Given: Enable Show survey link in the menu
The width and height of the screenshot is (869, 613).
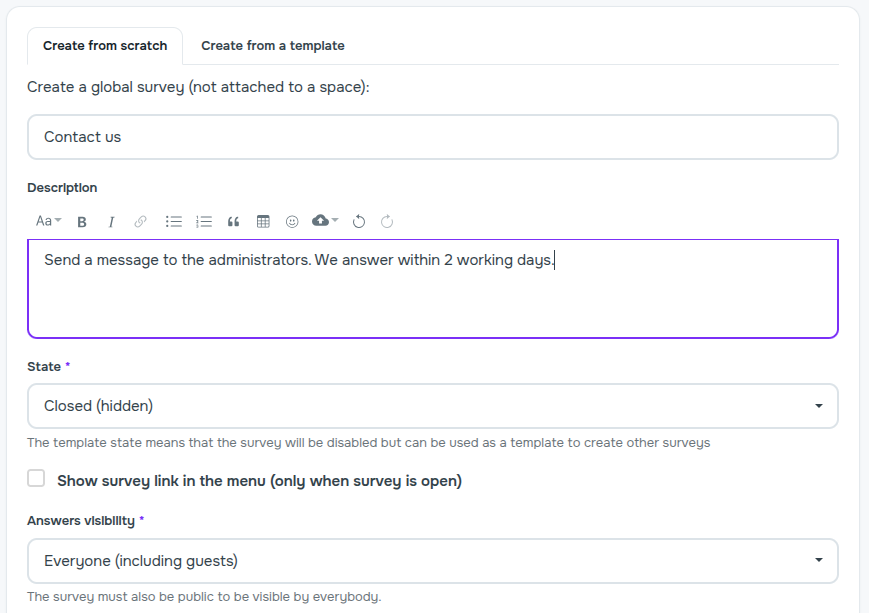Looking at the screenshot, I should click(36, 478).
